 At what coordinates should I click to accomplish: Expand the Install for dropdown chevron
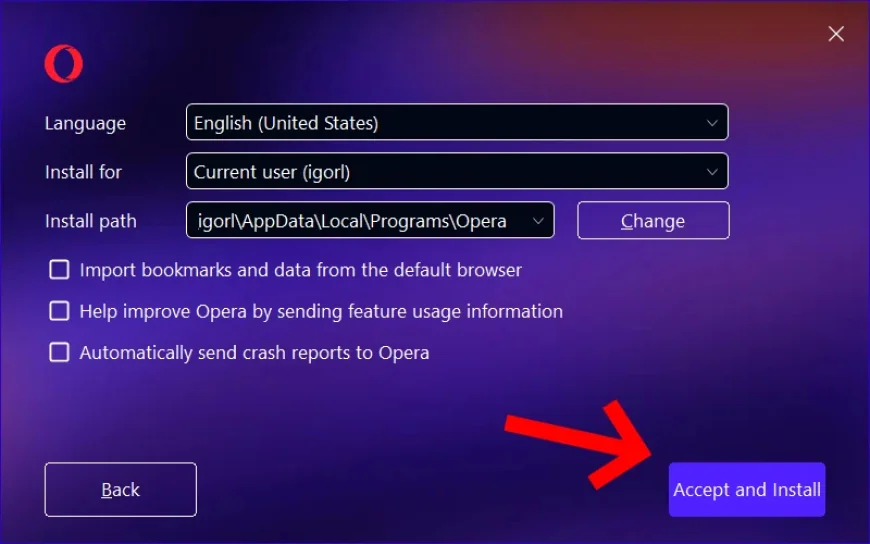[x=712, y=172]
